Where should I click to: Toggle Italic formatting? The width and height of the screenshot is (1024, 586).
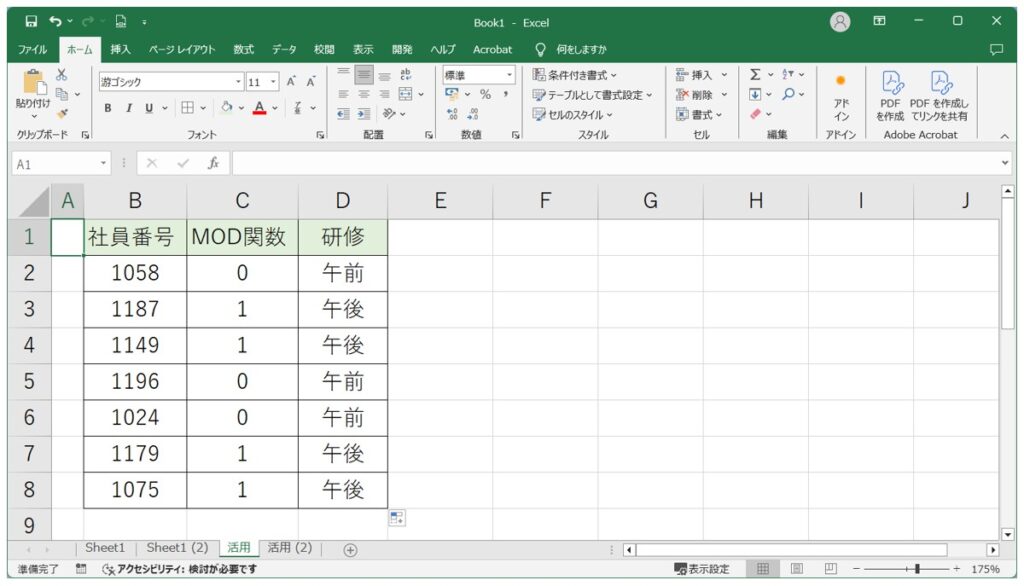coord(129,108)
